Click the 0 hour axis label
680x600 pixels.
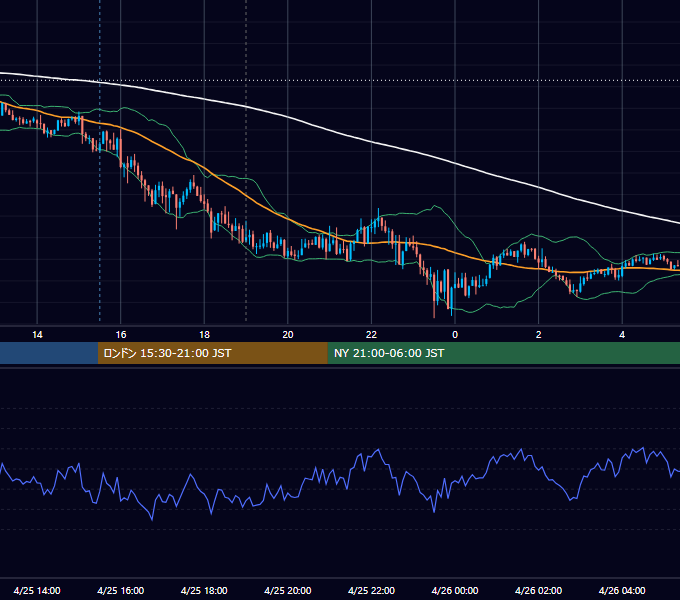455,335
